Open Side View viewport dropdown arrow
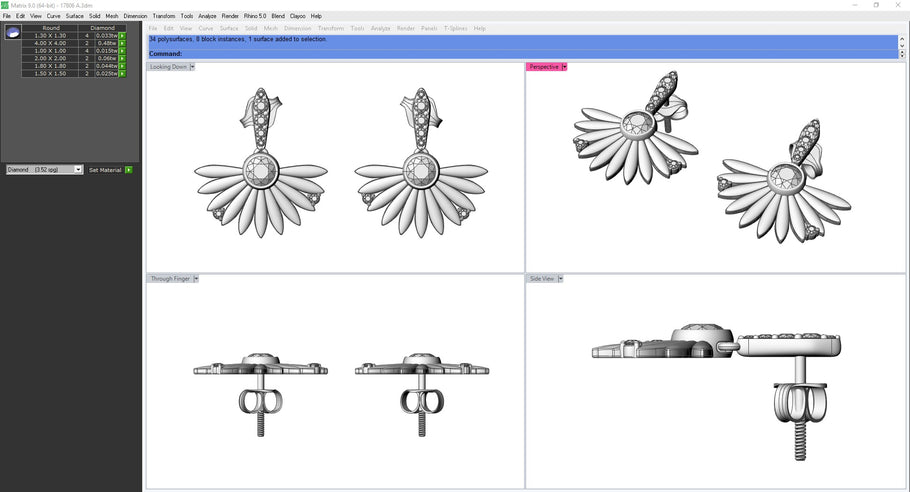 (560, 279)
